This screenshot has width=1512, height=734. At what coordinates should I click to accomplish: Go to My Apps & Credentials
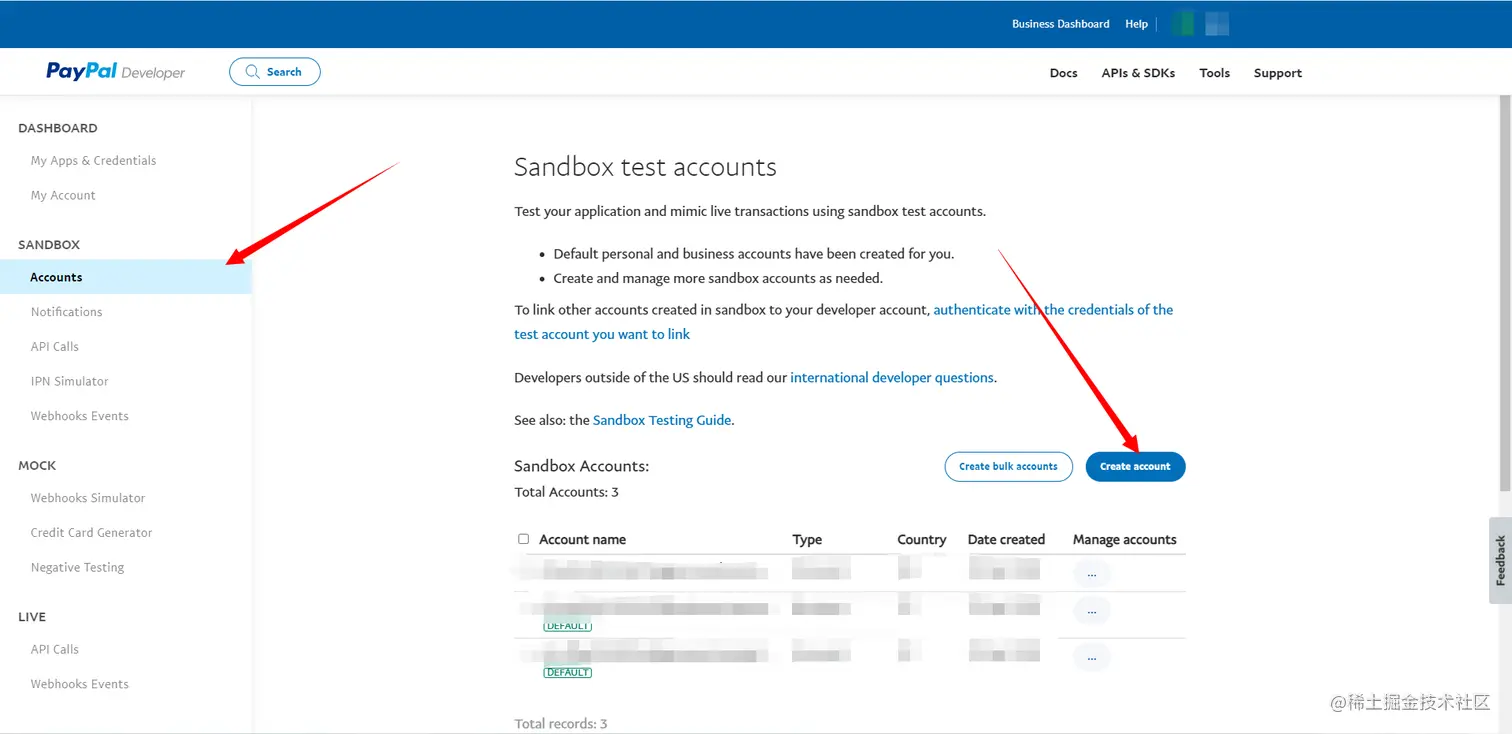[x=93, y=160]
